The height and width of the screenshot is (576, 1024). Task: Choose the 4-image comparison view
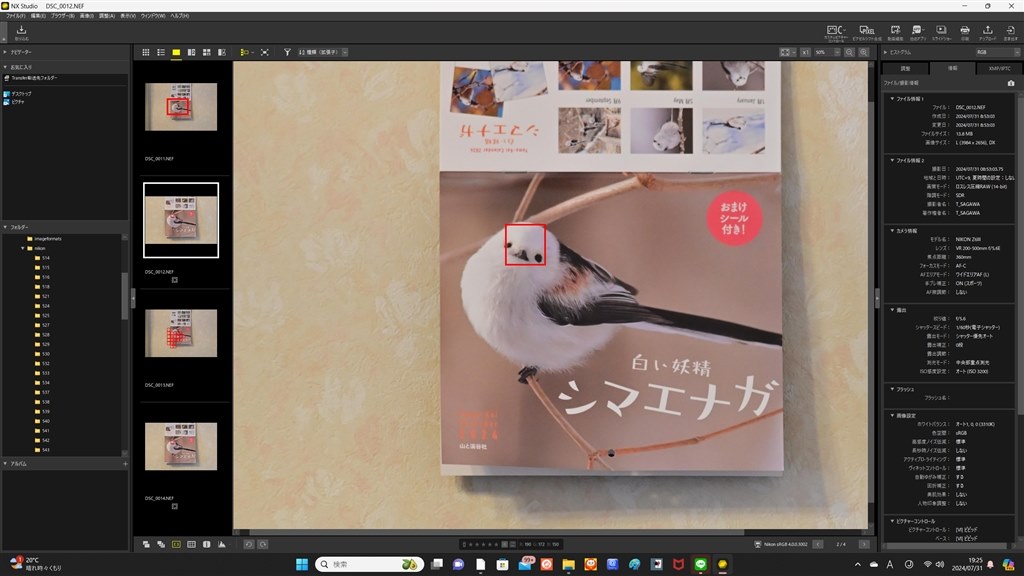tap(206, 52)
